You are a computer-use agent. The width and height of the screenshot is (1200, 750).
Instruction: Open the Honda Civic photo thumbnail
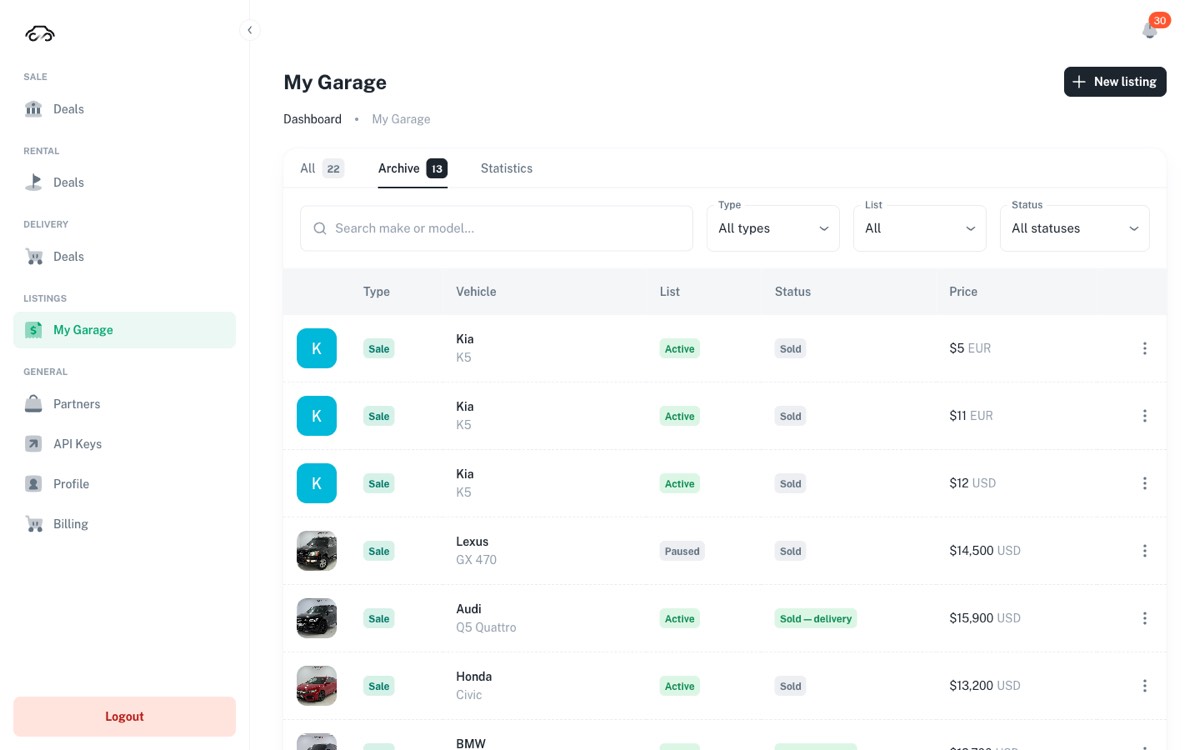(x=317, y=686)
